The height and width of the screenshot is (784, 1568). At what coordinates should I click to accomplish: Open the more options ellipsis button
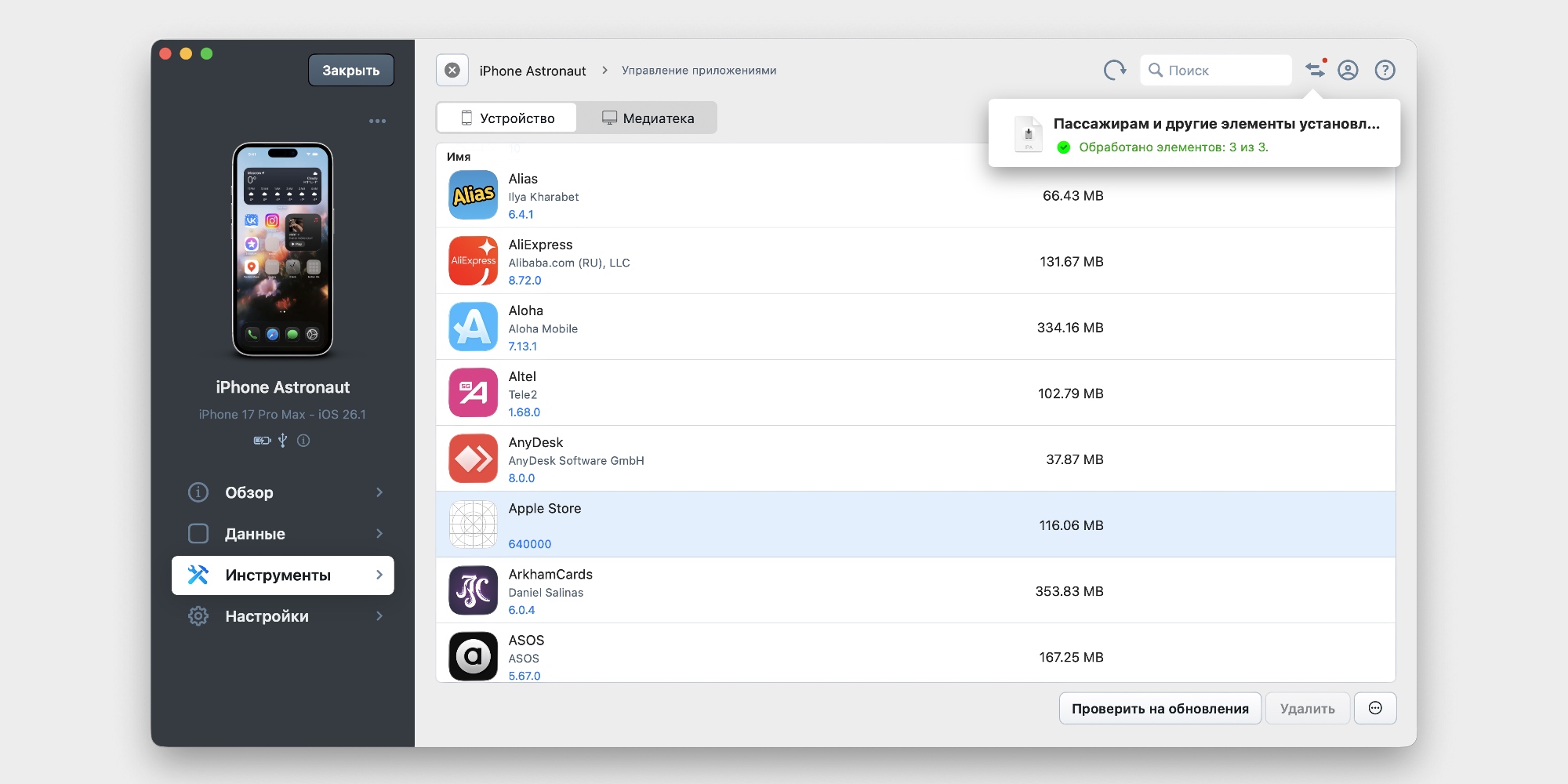click(x=1375, y=709)
